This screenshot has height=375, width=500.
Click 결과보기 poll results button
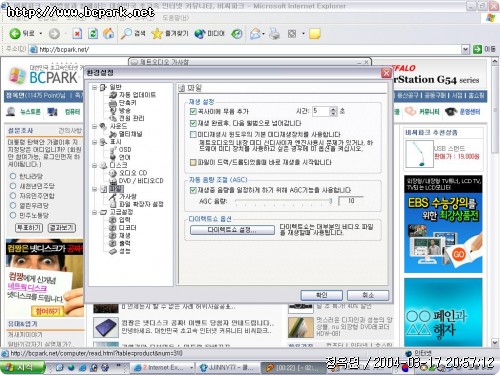(x=62, y=228)
